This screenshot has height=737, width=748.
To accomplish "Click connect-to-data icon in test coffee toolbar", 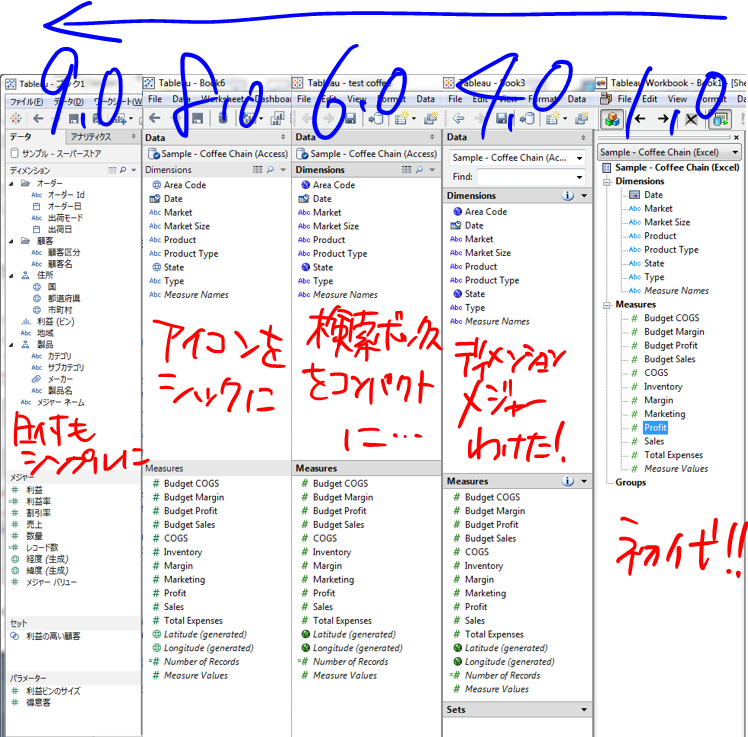I will [376, 118].
